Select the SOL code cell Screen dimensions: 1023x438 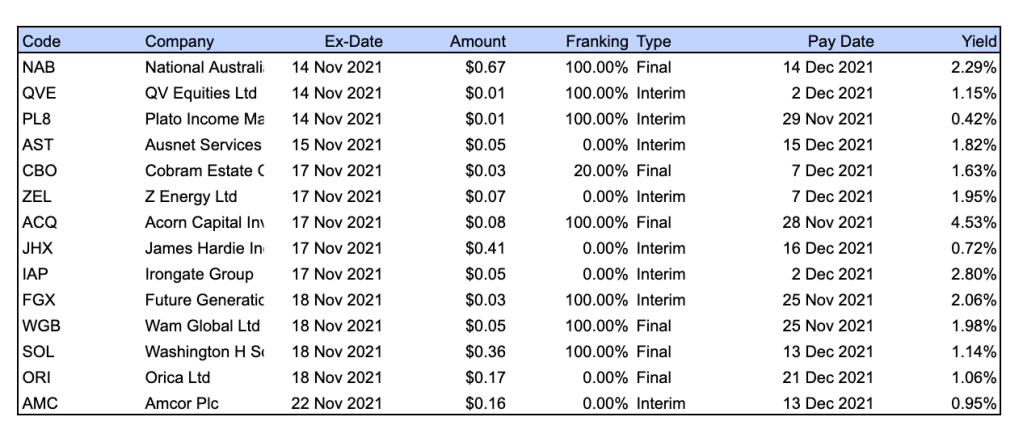click(37, 352)
